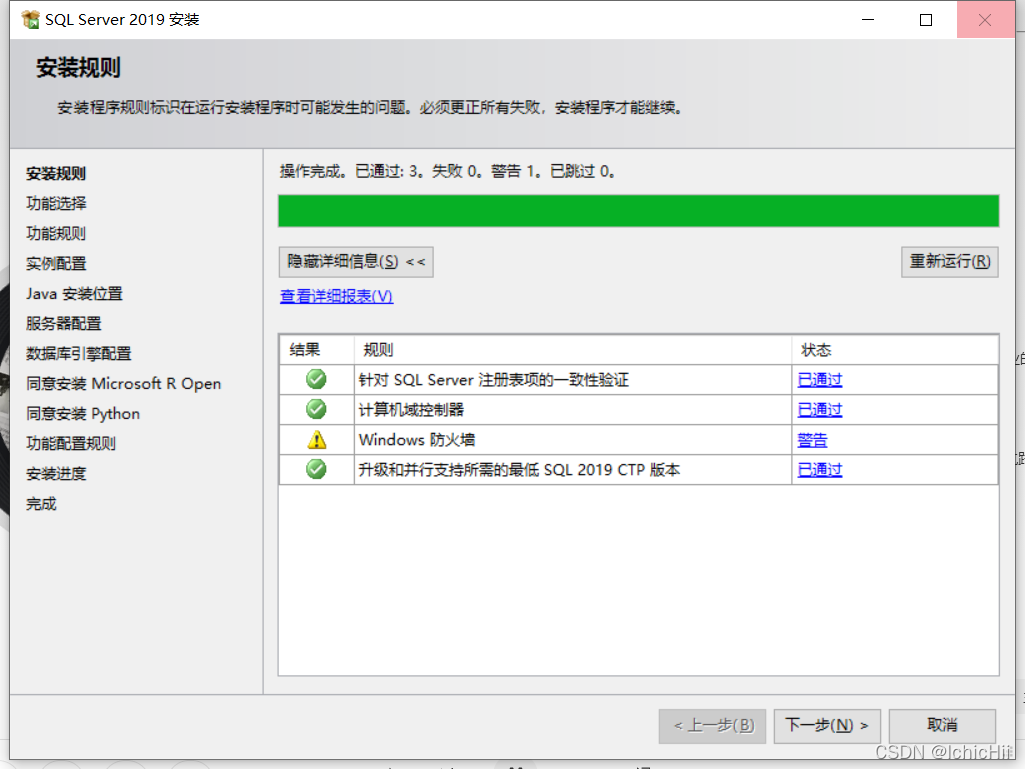Click 下一步(N) to continue
This screenshot has height=769, width=1025.
coord(827,726)
